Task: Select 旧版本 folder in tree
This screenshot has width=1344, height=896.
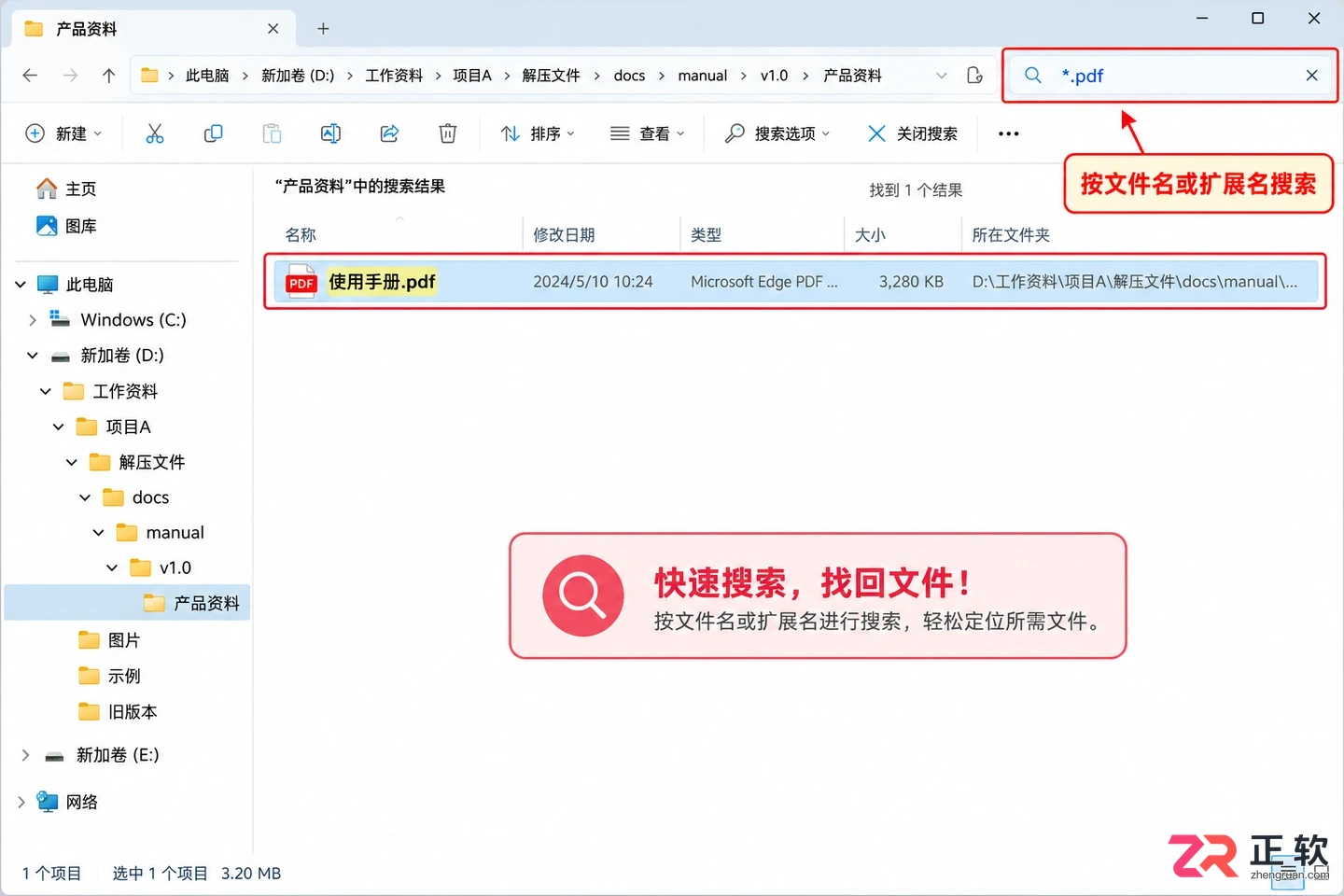Action: point(118,711)
